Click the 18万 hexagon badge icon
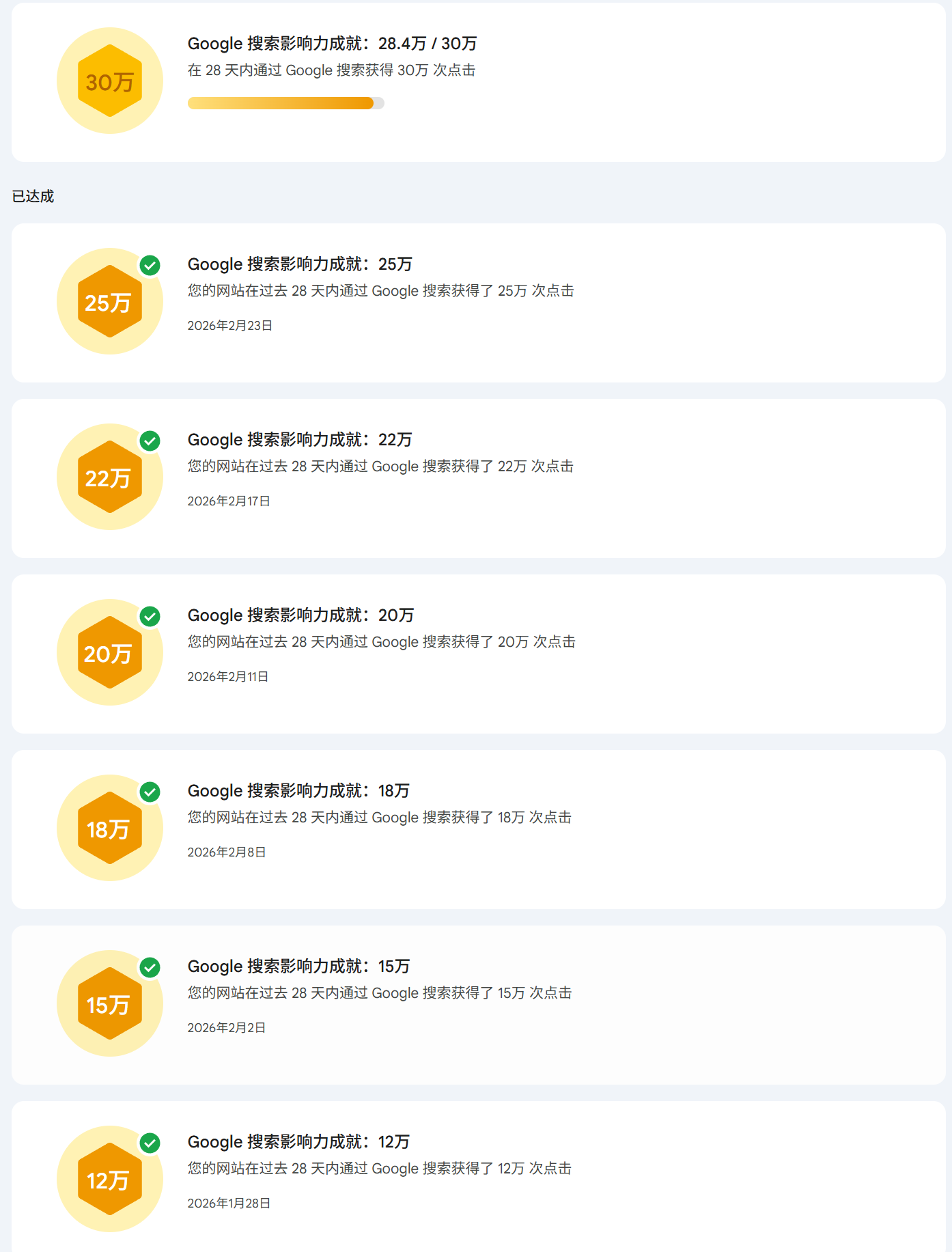This screenshot has width=952, height=1252. pyautogui.click(x=110, y=828)
